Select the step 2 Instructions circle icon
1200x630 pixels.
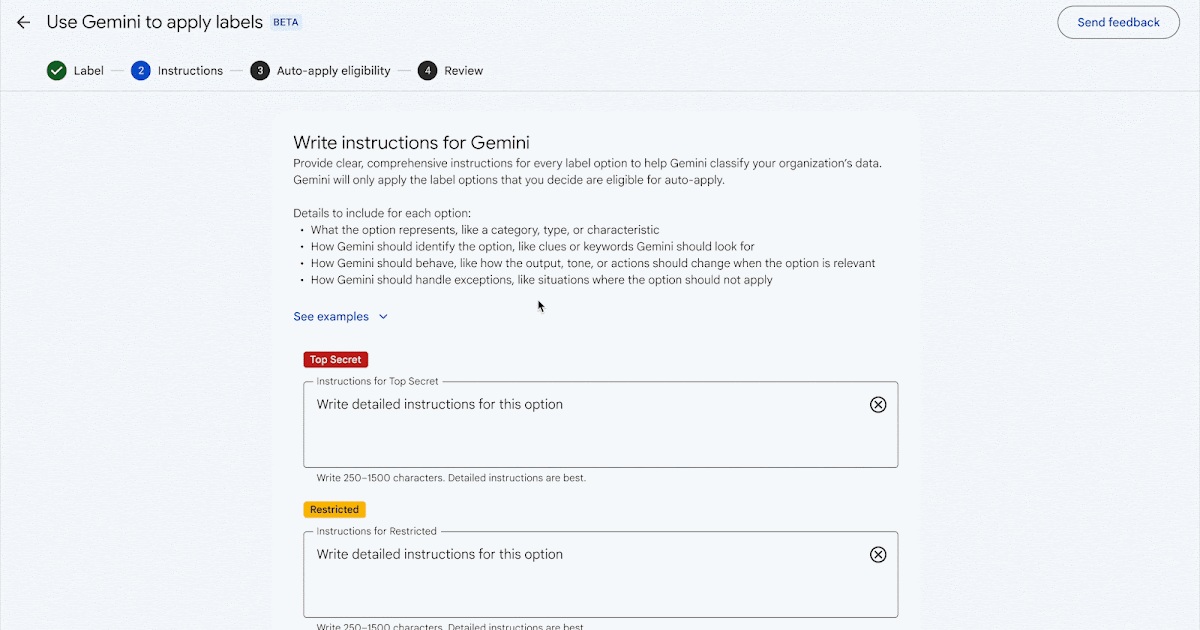141,71
